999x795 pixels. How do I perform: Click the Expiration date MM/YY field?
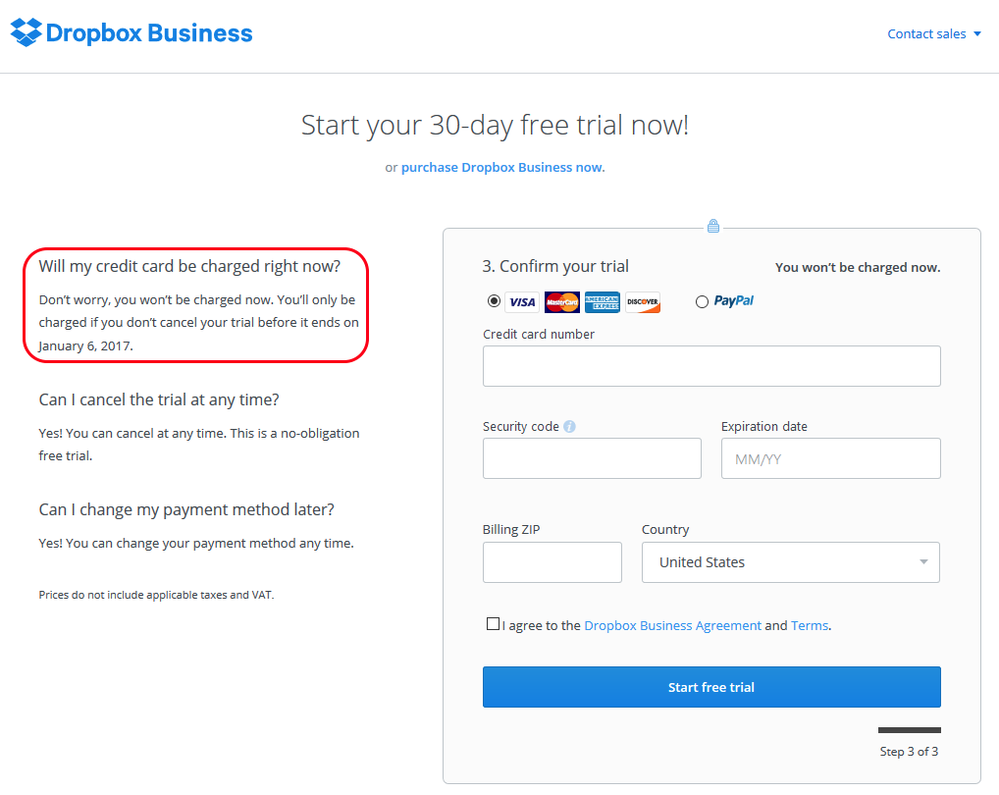830,458
